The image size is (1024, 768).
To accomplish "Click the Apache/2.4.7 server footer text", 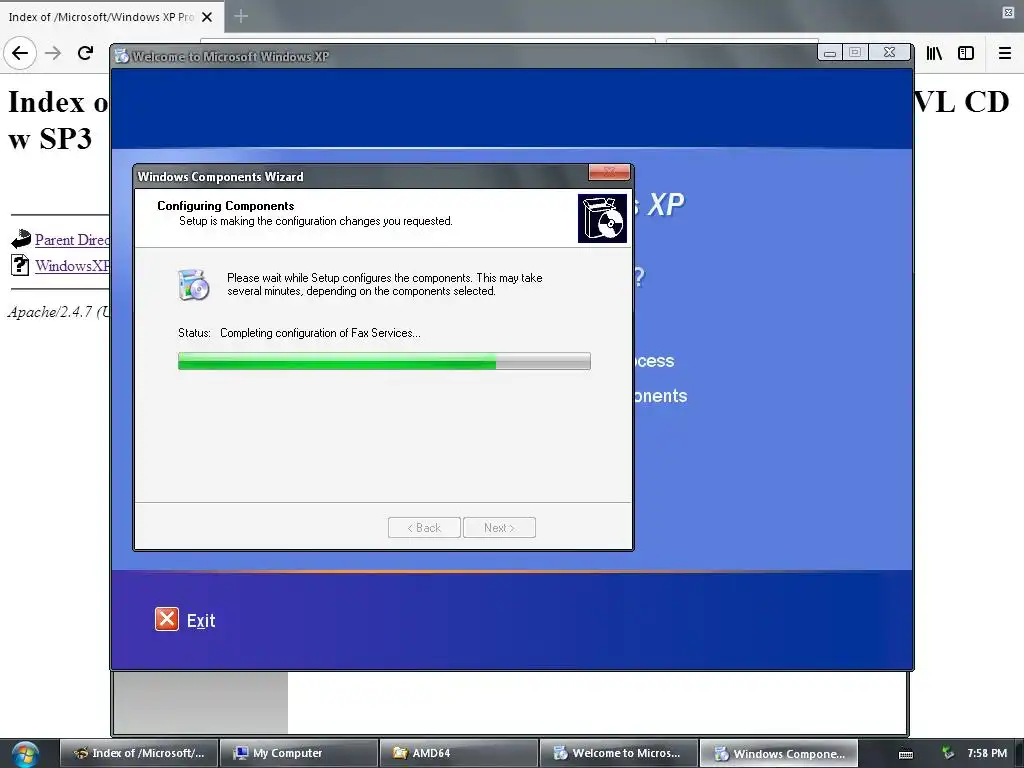I will click(58, 312).
